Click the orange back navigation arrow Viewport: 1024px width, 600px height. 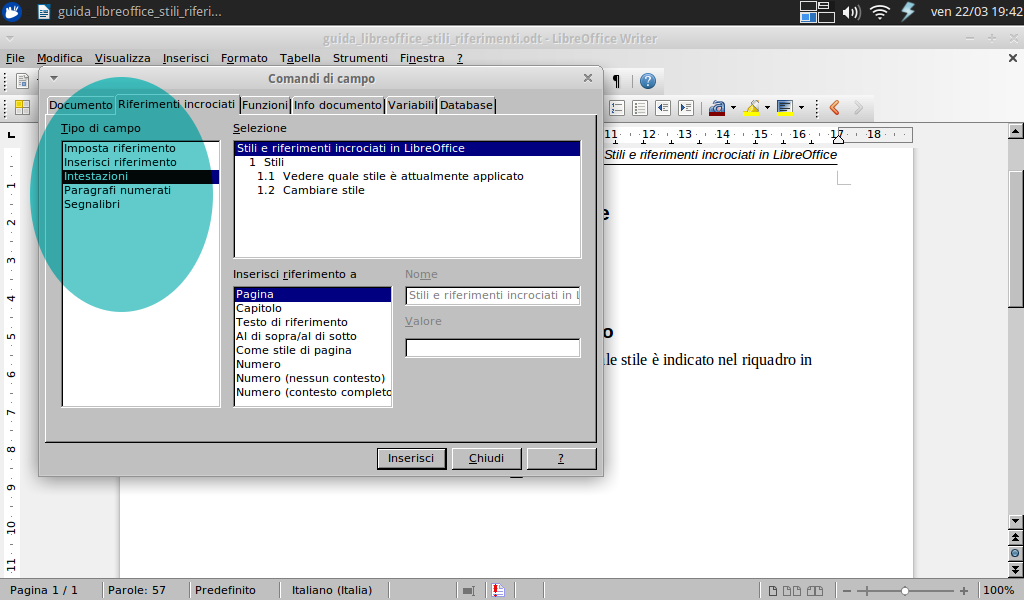(x=834, y=108)
